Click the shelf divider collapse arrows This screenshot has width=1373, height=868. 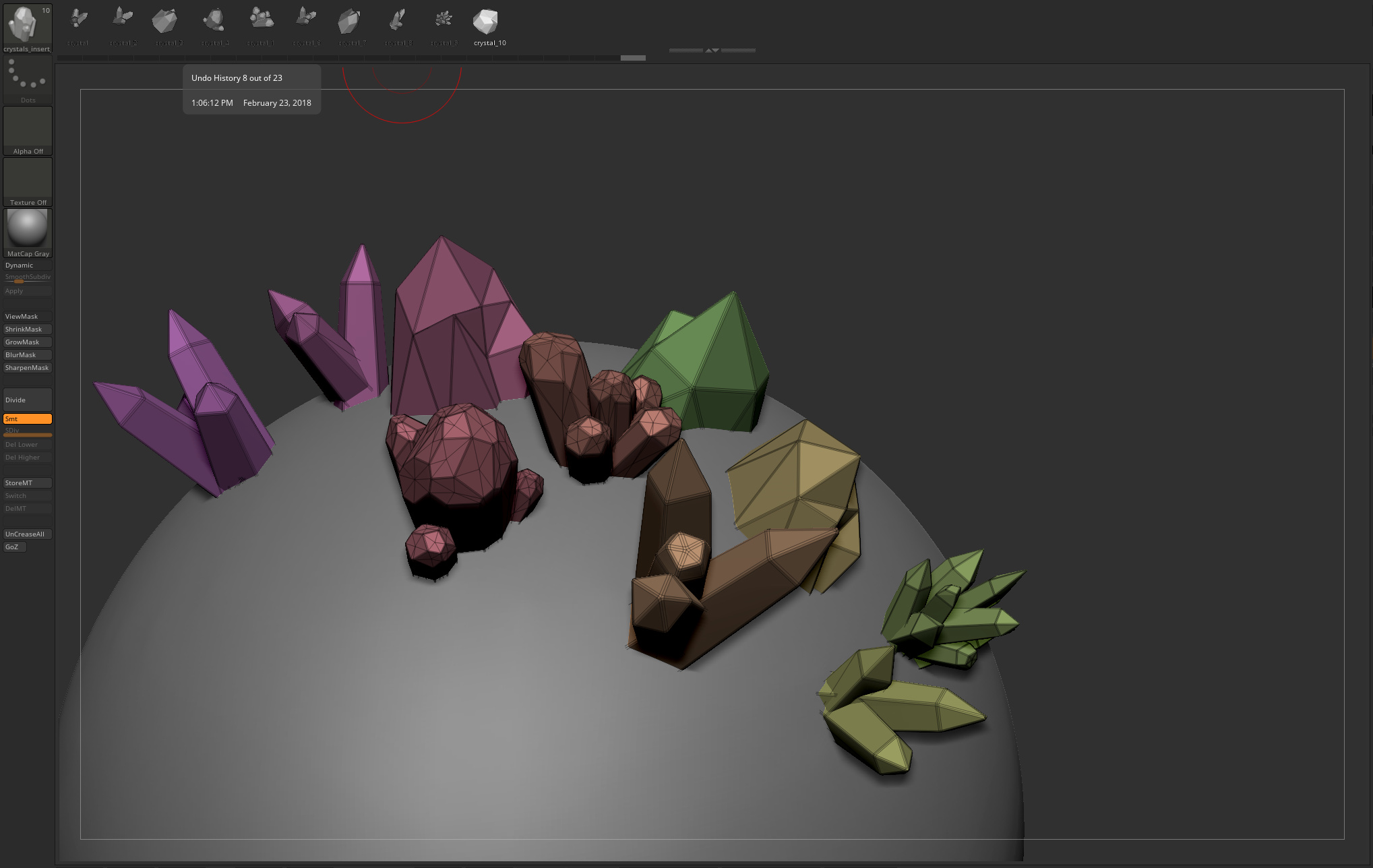pyautogui.click(x=712, y=51)
